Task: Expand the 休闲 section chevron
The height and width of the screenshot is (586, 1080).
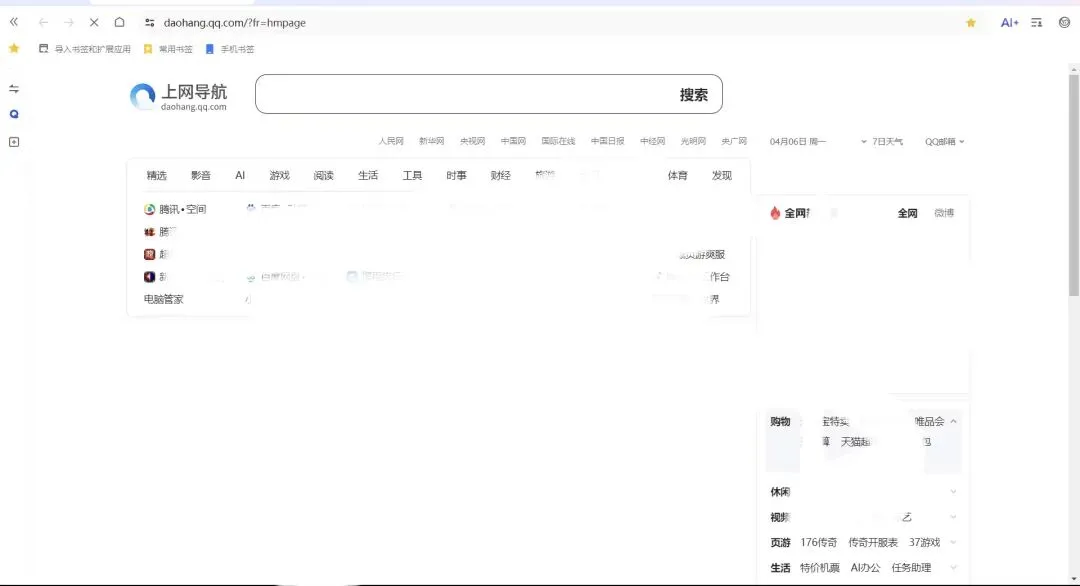Action: [x=953, y=492]
